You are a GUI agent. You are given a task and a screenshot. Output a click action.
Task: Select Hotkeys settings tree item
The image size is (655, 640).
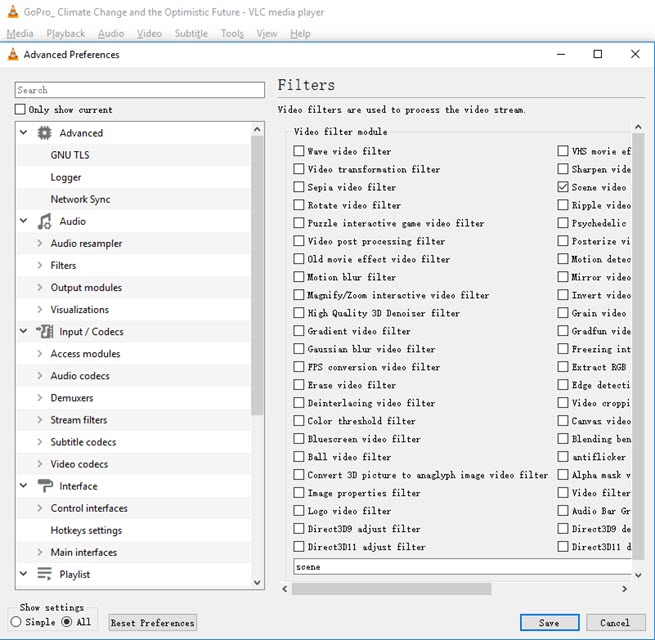pos(86,530)
